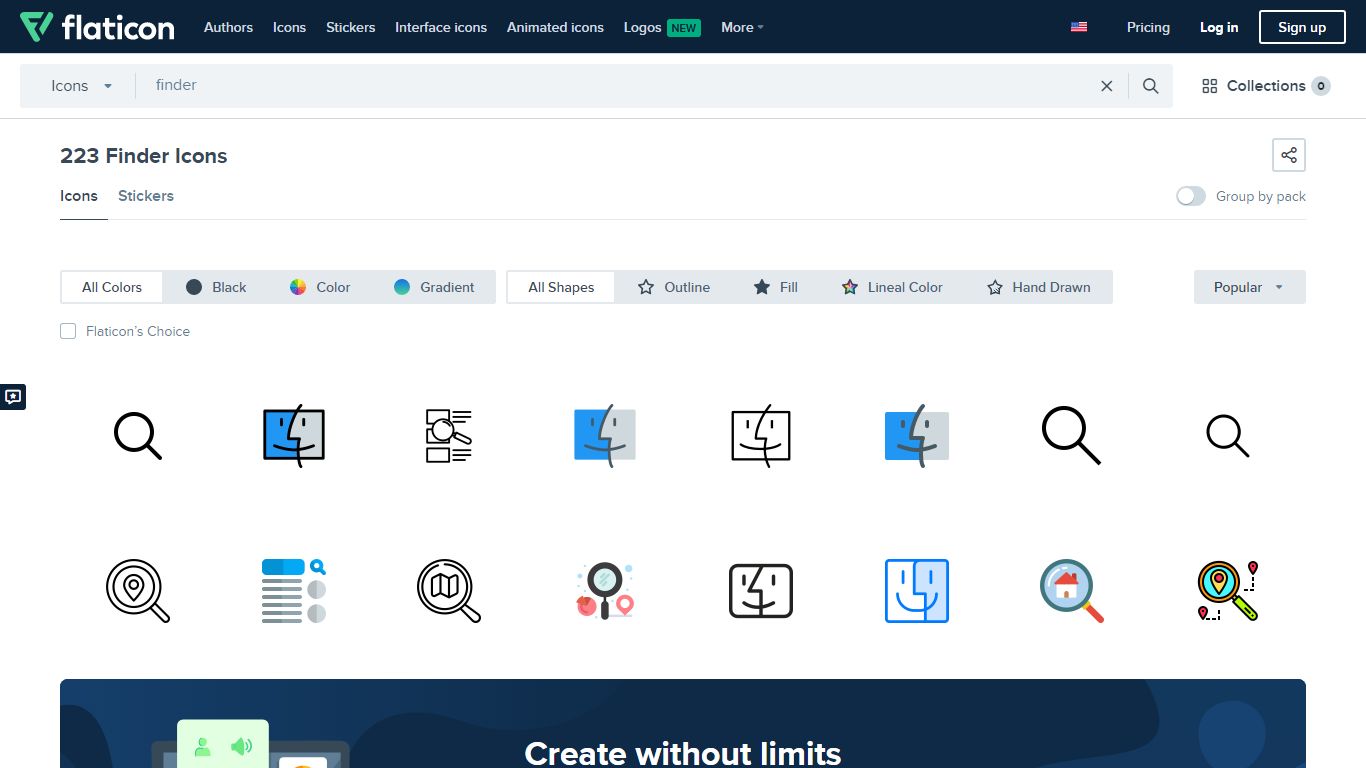The width and height of the screenshot is (1366, 768).
Task: Open Logos NEW in top navigation
Action: pos(662,27)
